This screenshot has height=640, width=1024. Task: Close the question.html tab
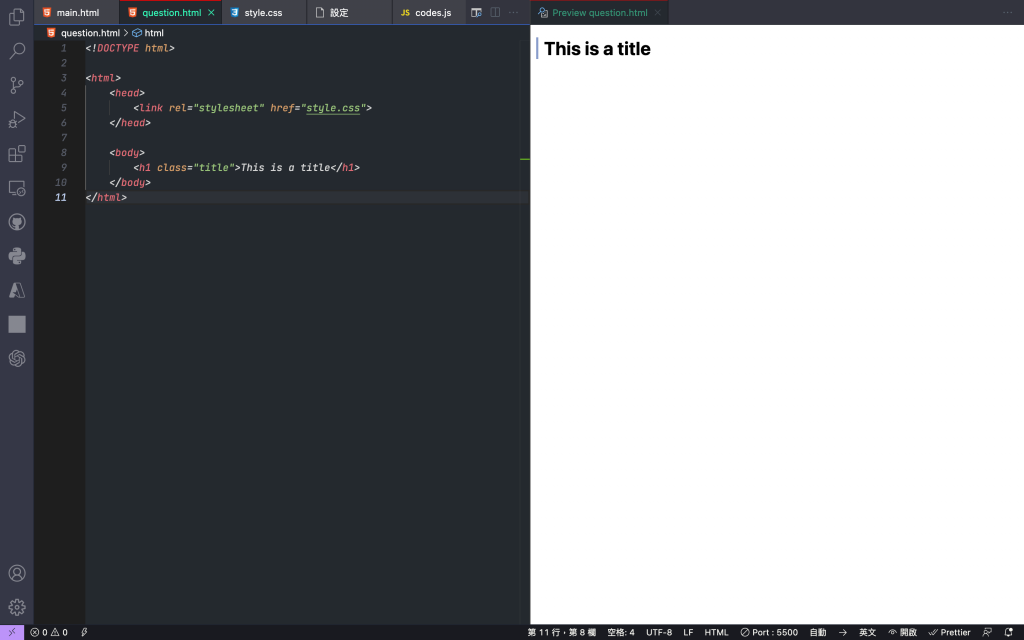pos(211,12)
